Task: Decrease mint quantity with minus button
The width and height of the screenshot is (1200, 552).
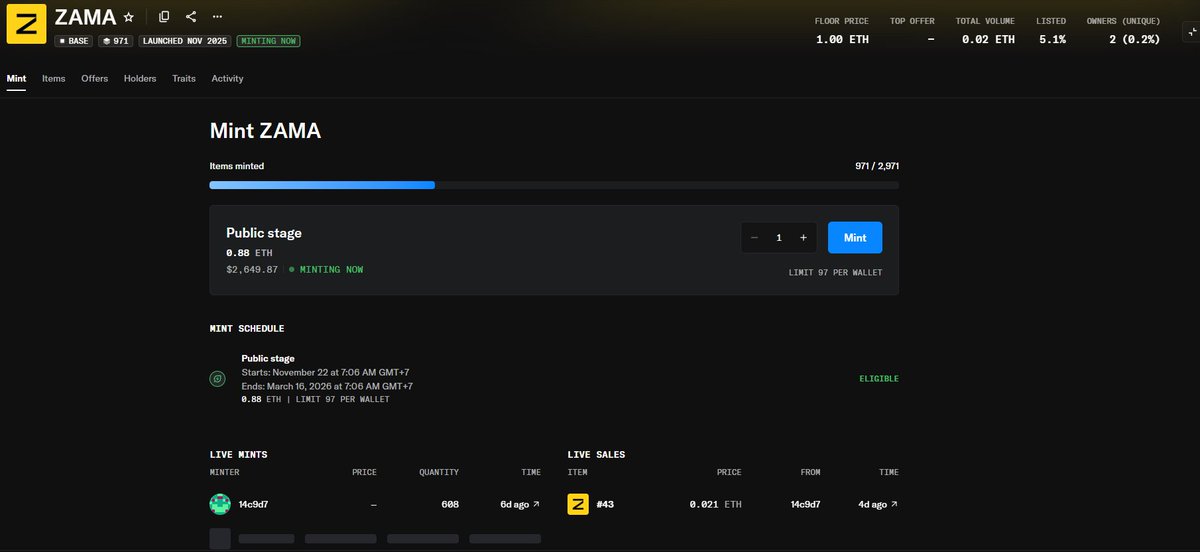Action: click(x=753, y=238)
